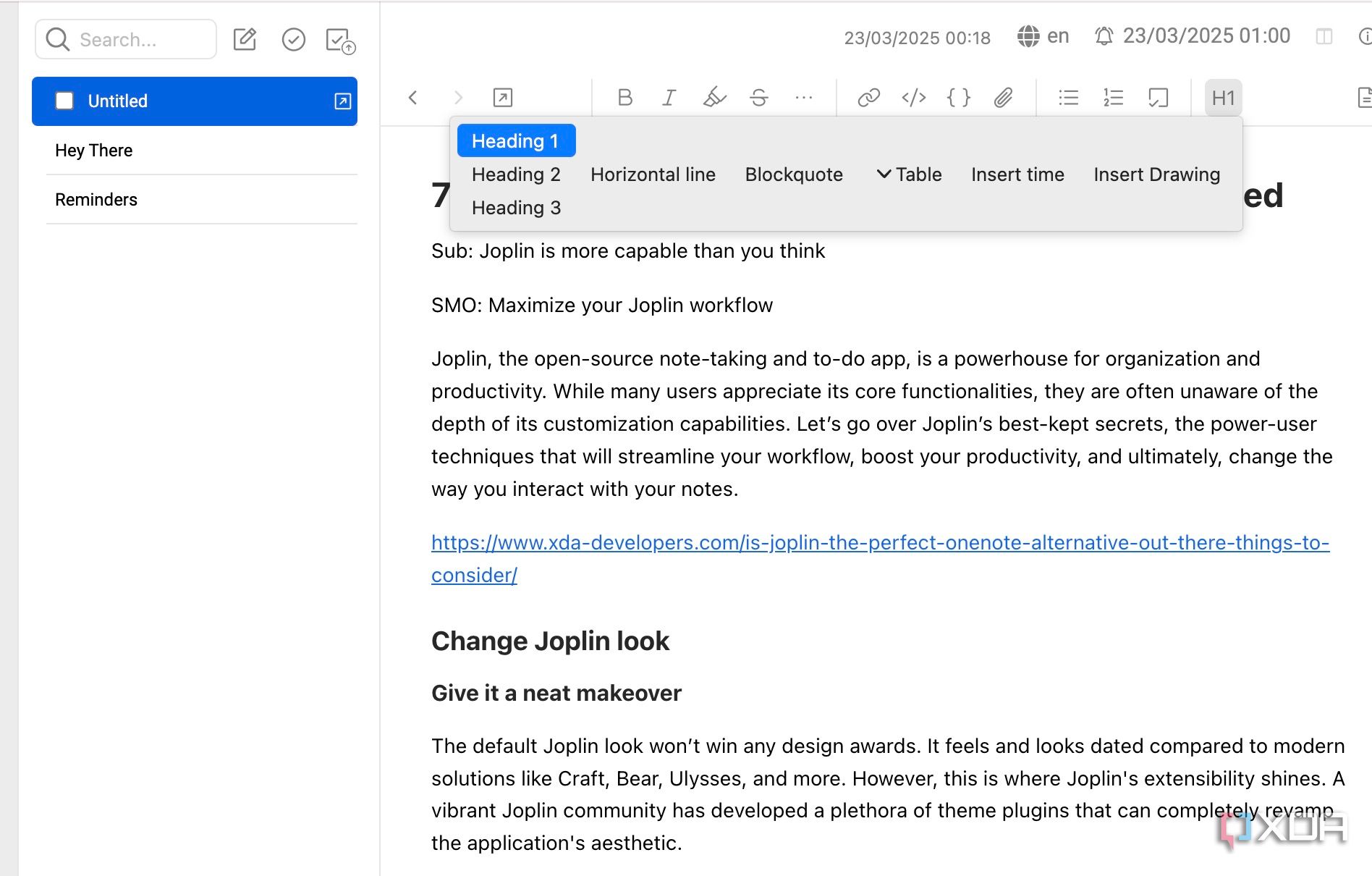Open the xda-developers Joplin article link
The height and width of the screenshot is (876, 1372).
coord(880,558)
